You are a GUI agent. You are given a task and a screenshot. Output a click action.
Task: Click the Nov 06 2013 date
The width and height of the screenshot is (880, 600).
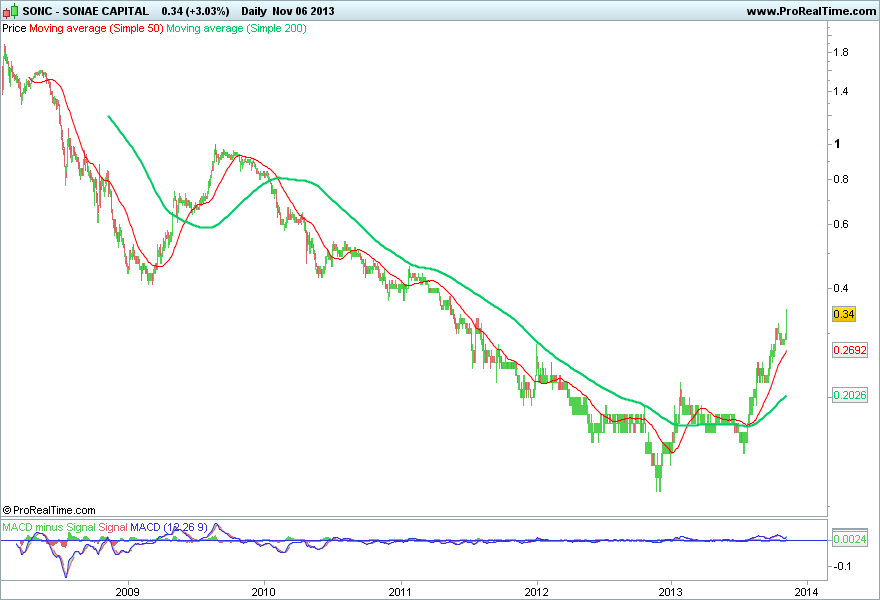(x=303, y=11)
